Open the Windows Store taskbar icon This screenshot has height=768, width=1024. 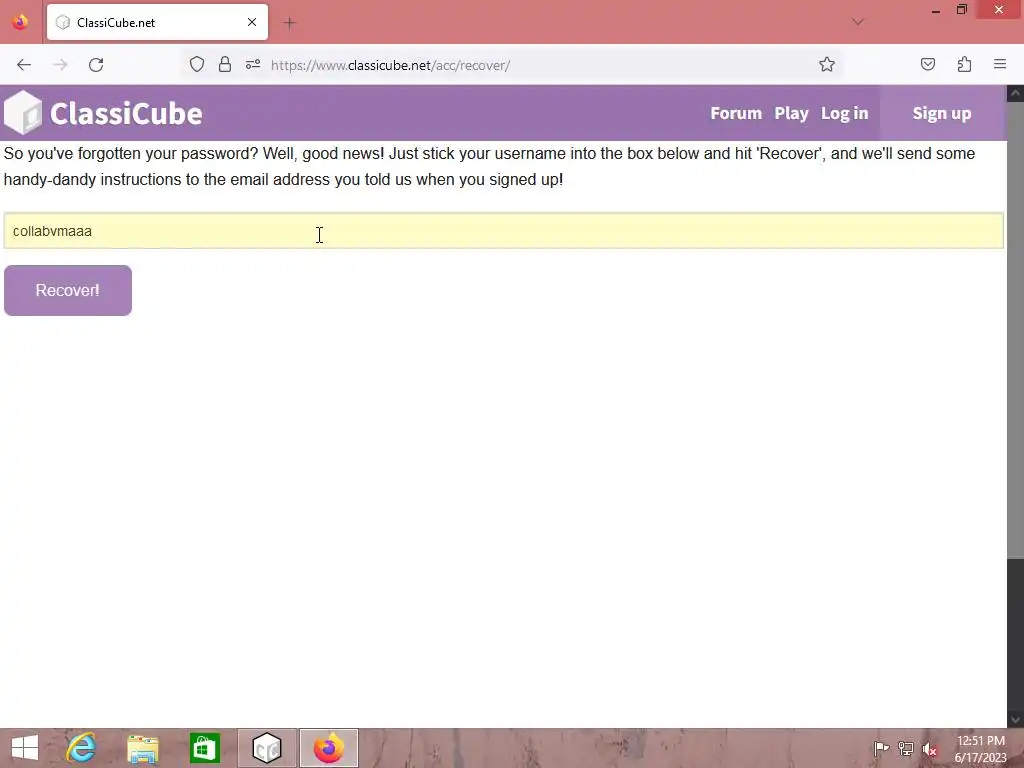(x=204, y=748)
